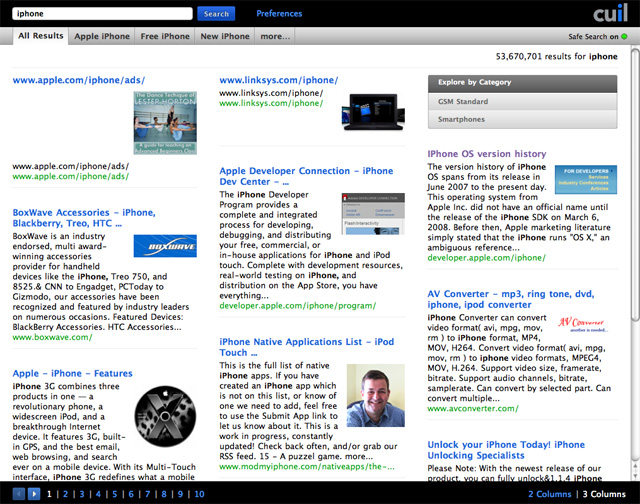Click the For Developers blue thumbnail
This screenshot has width=640, height=504.
click(x=586, y=180)
